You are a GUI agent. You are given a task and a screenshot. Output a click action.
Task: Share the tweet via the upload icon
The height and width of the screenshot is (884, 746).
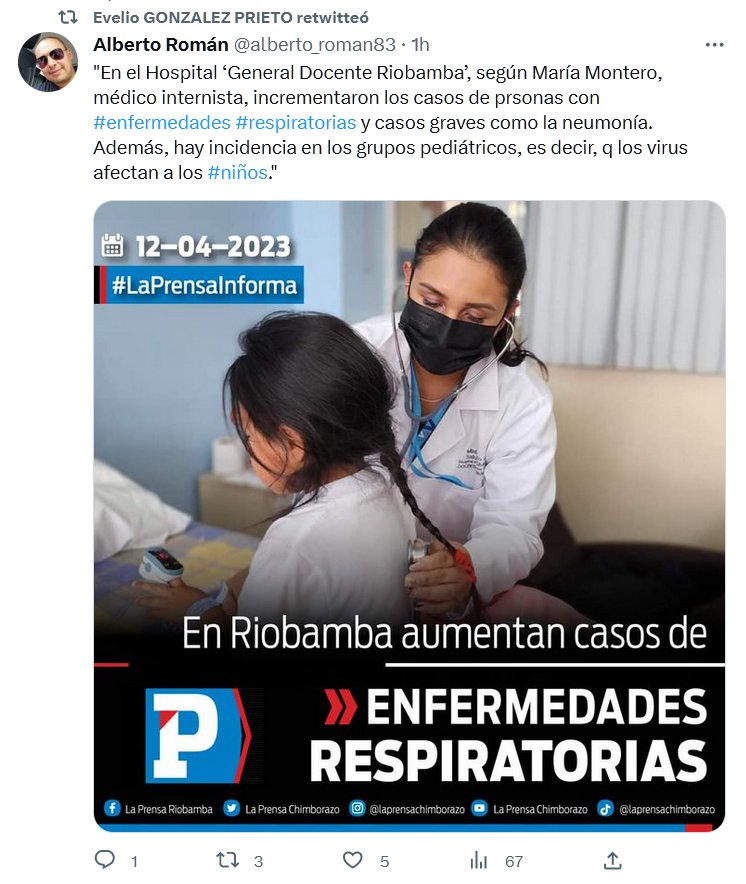click(x=612, y=860)
